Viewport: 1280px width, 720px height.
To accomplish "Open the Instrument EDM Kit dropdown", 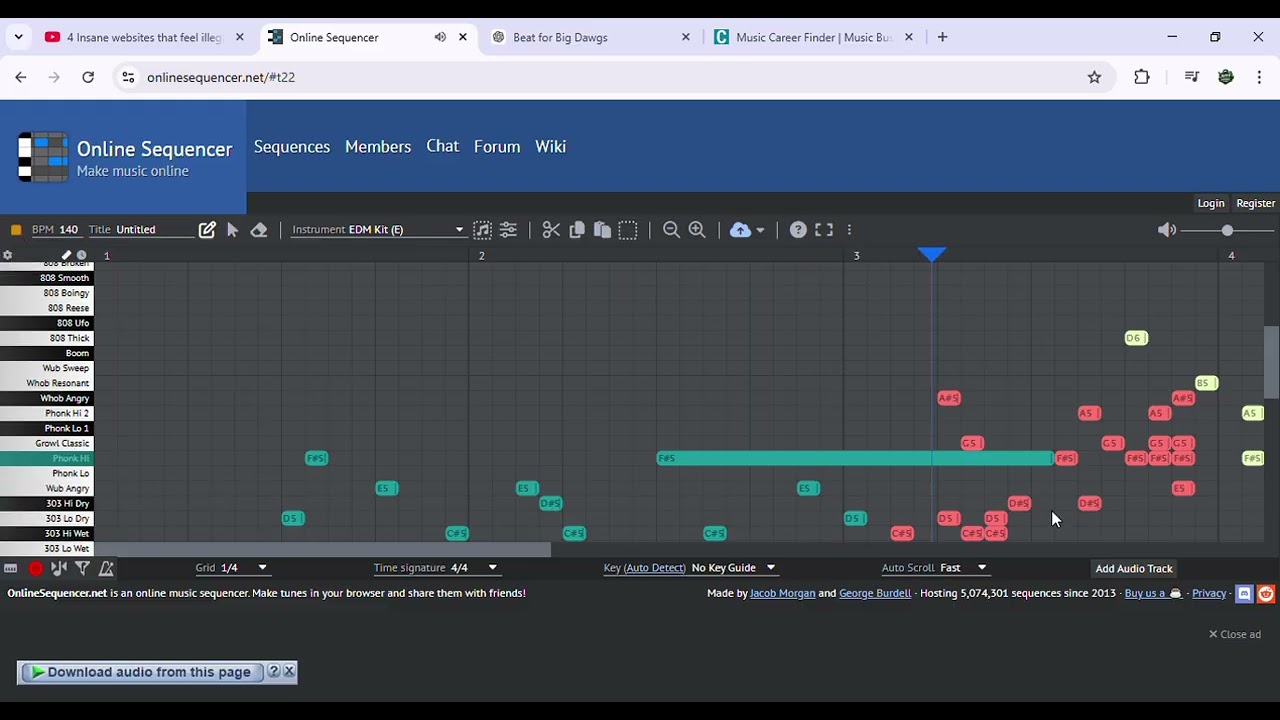I will click(x=378, y=230).
